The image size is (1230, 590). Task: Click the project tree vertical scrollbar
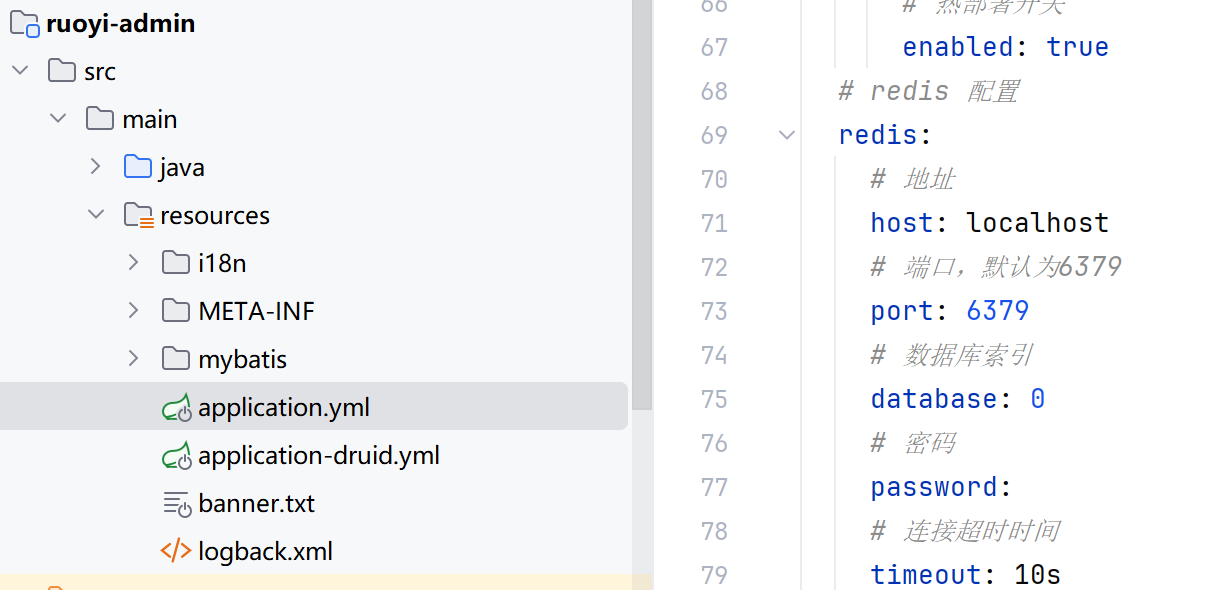click(642, 205)
